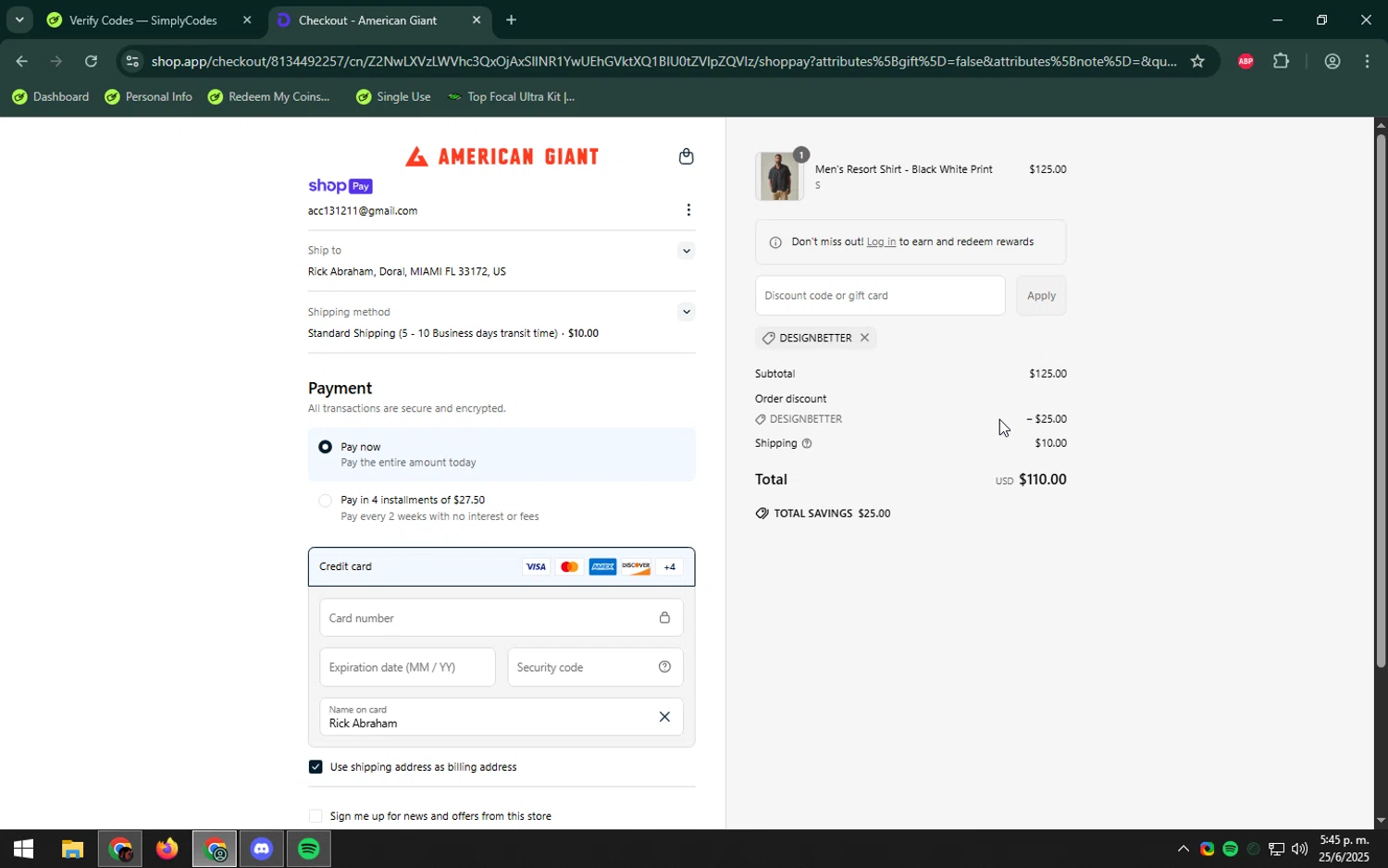Open a new browser tab
This screenshot has width=1388, height=868.
click(x=511, y=19)
